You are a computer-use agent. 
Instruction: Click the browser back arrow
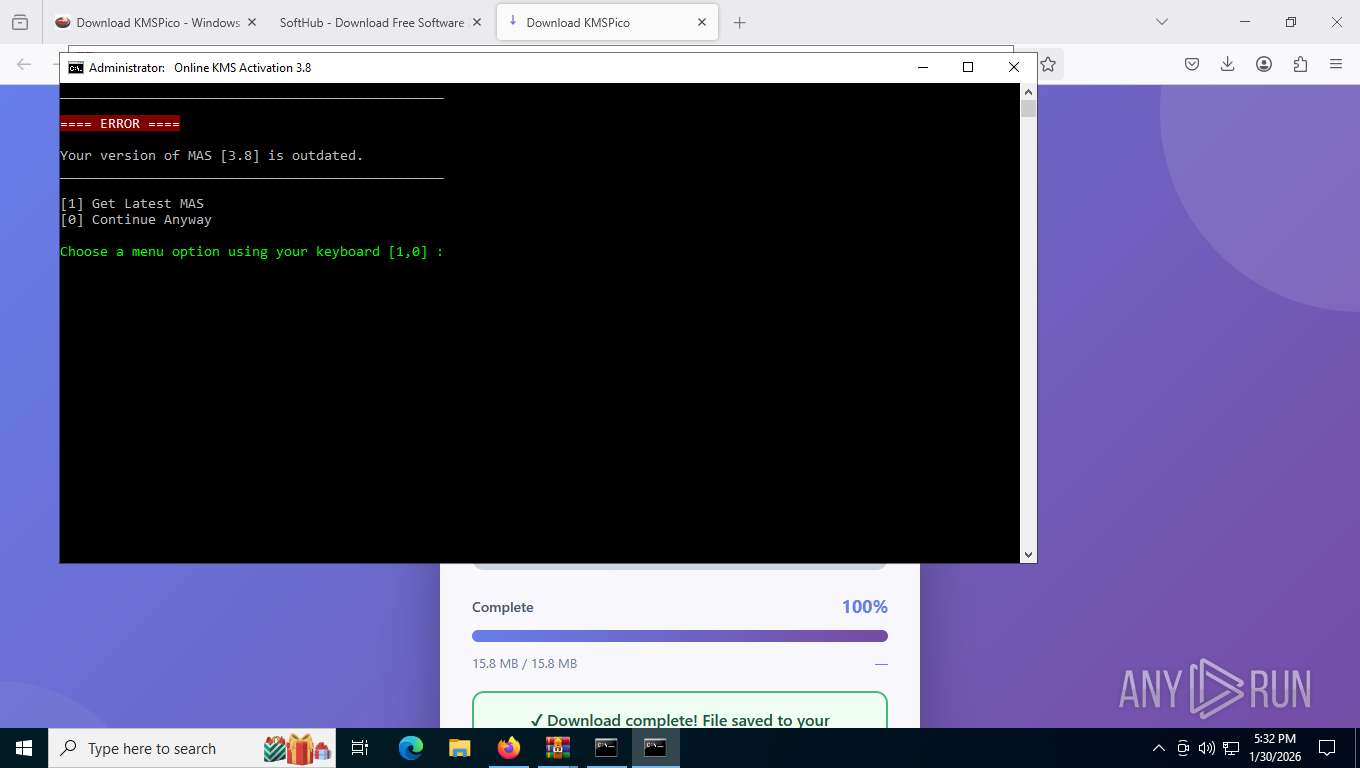click(x=24, y=64)
